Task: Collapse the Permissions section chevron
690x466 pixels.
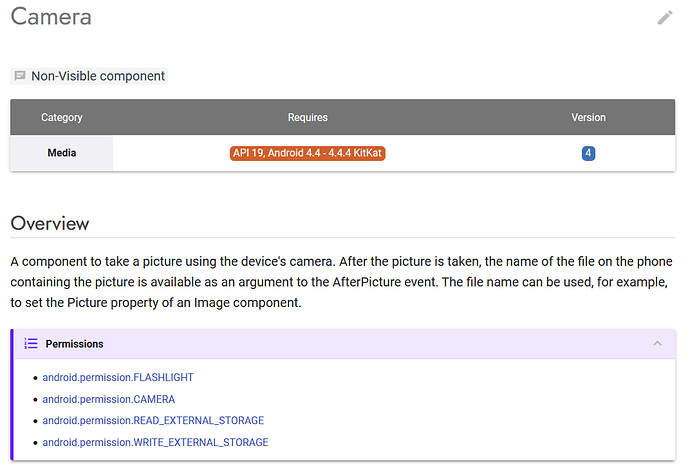Action: (x=657, y=343)
